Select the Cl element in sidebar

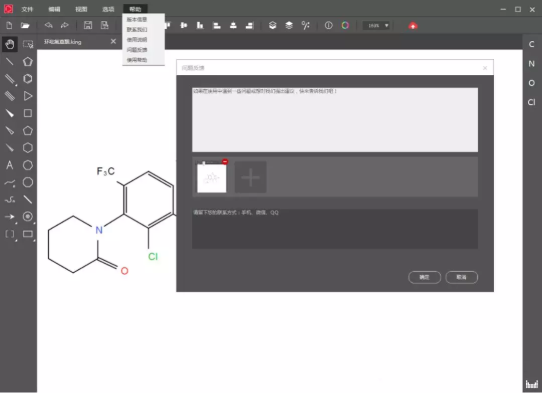point(532,102)
